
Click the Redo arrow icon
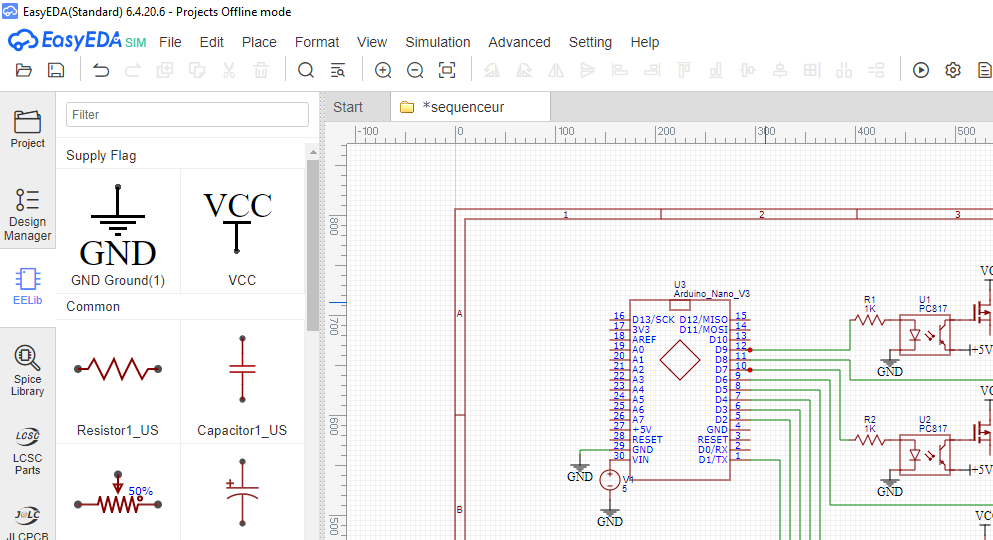click(x=133, y=70)
